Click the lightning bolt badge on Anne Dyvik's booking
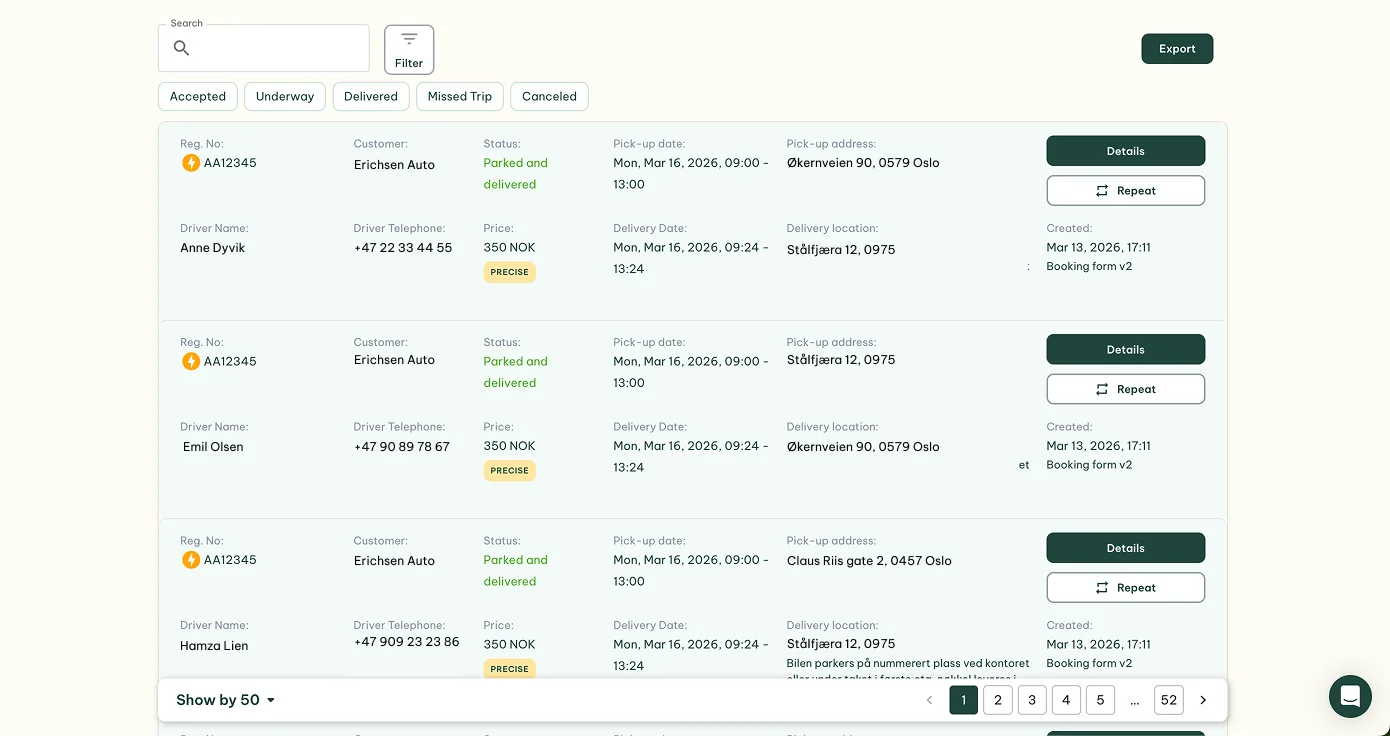The width and height of the screenshot is (1390, 736). (191, 162)
